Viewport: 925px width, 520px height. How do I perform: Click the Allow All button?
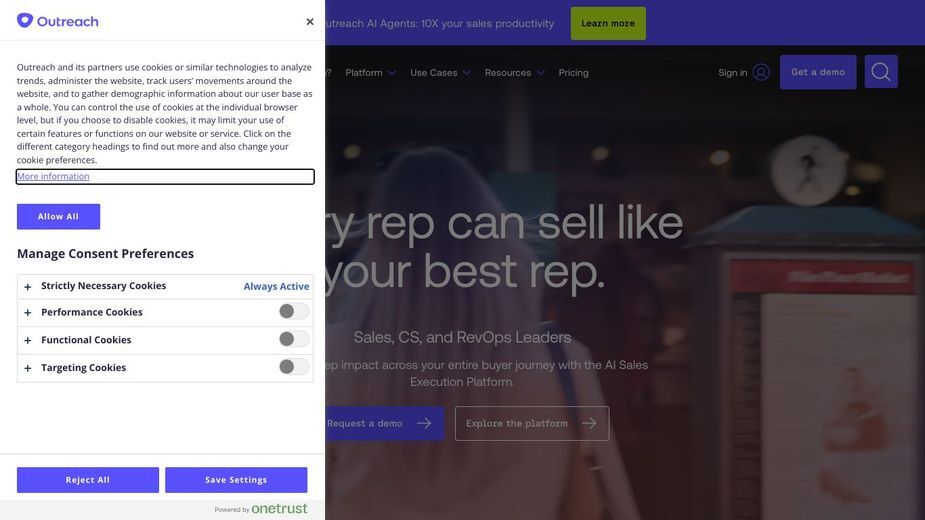click(58, 217)
